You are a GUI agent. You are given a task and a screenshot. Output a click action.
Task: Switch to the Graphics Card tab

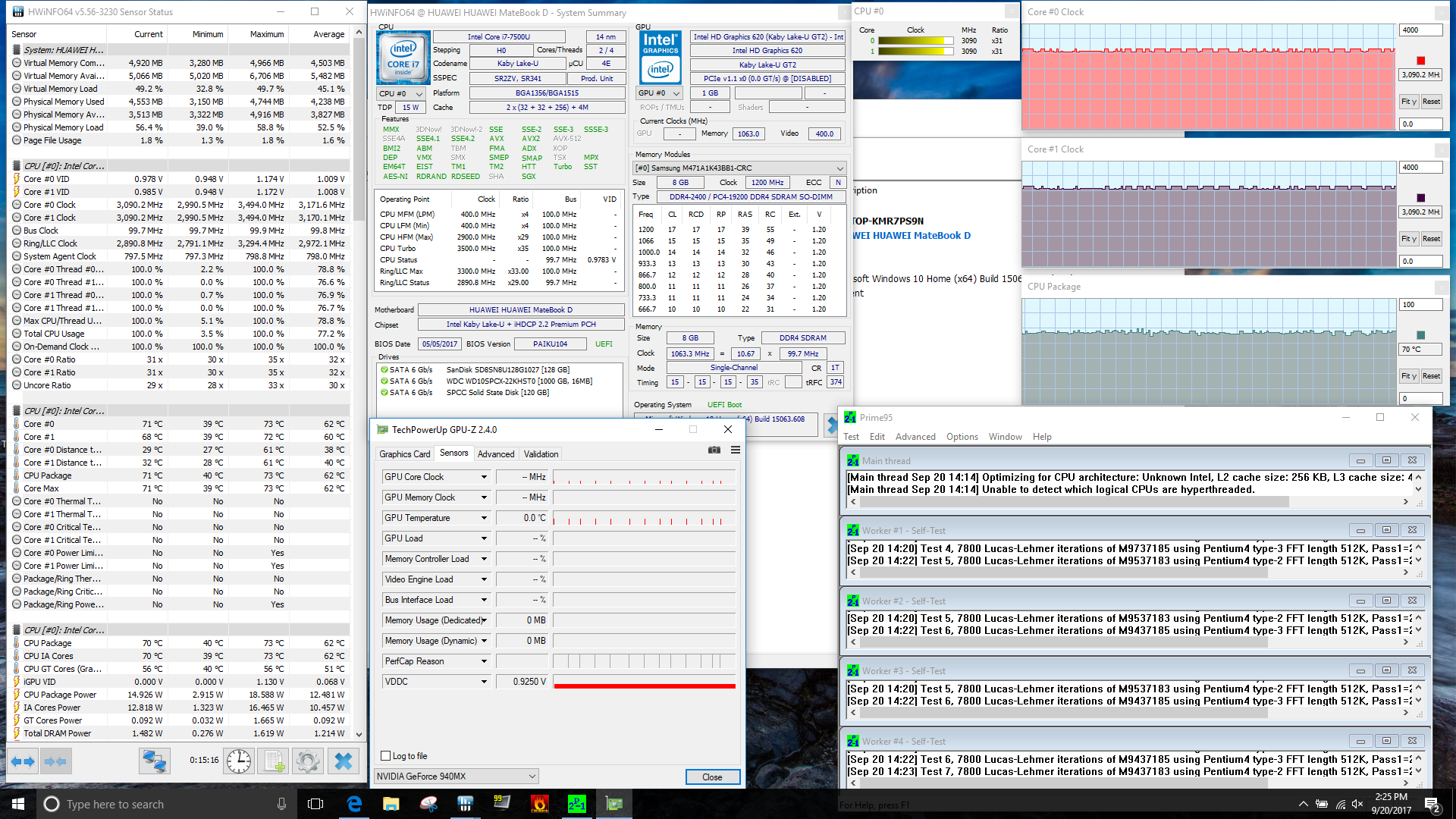(x=404, y=453)
